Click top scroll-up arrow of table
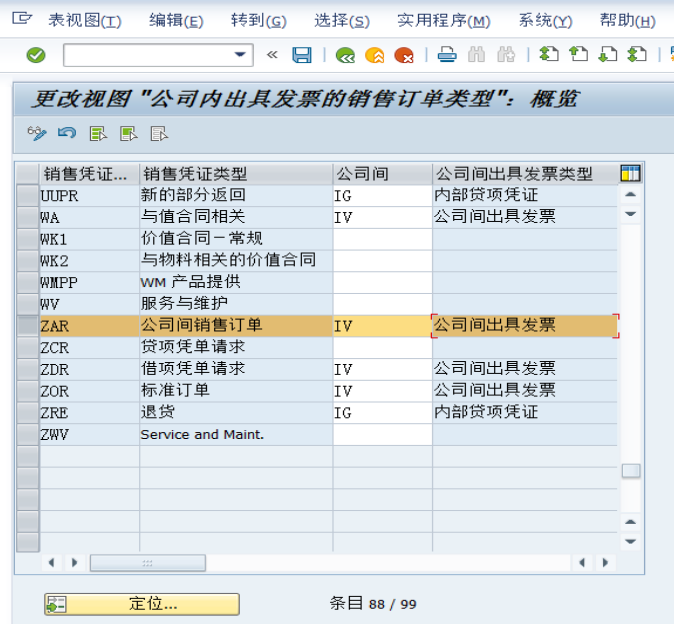674x624 pixels. pos(631,195)
